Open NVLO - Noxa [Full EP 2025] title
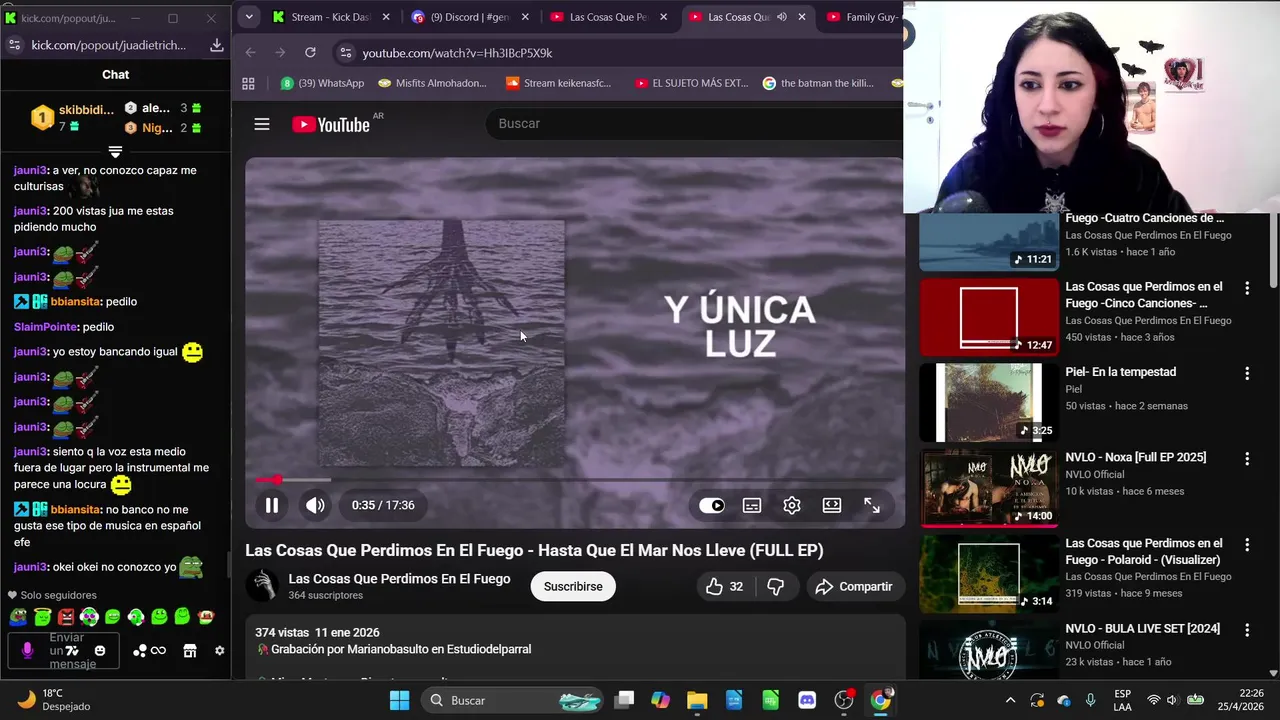The height and width of the screenshot is (720, 1280). [1135, 457]
